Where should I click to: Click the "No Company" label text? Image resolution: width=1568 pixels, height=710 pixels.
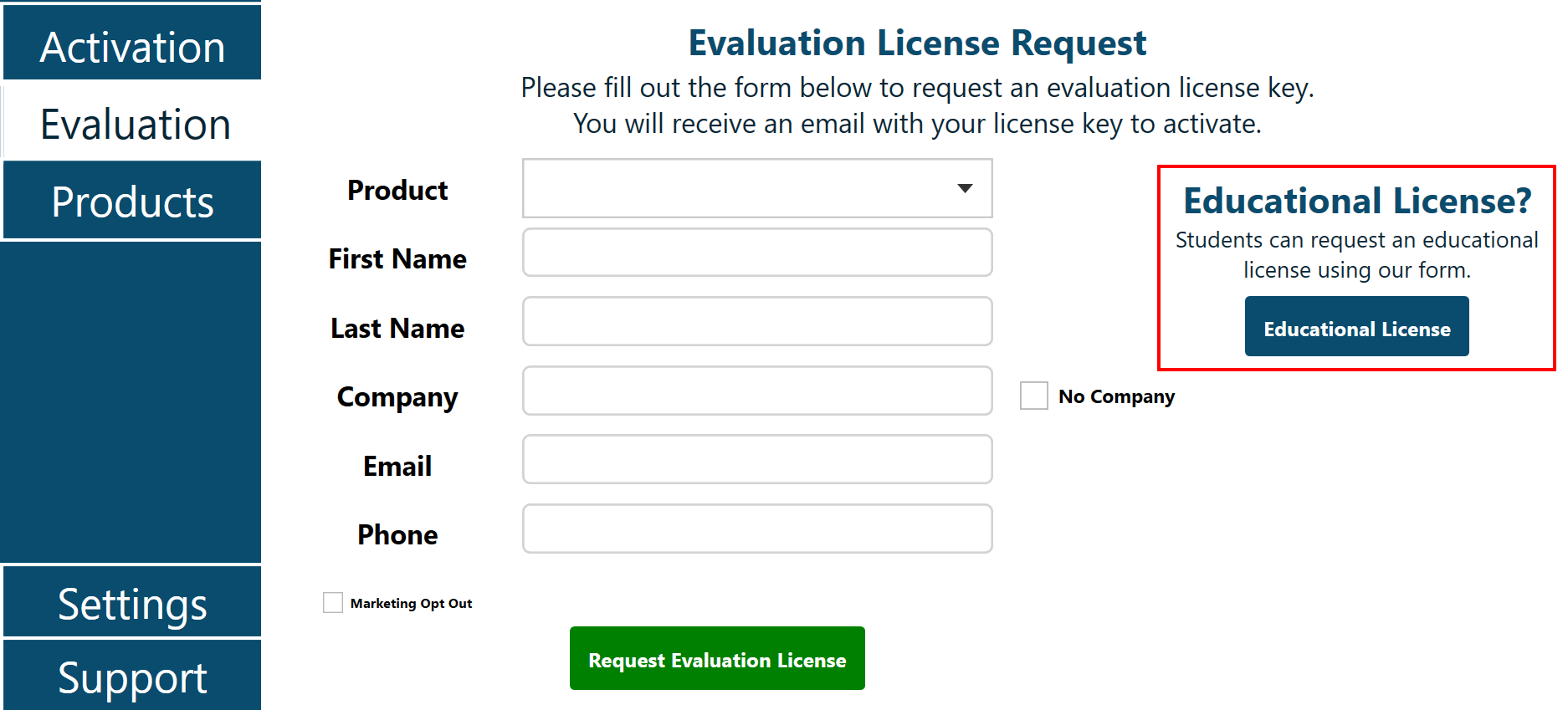[x=1116, y=396]
